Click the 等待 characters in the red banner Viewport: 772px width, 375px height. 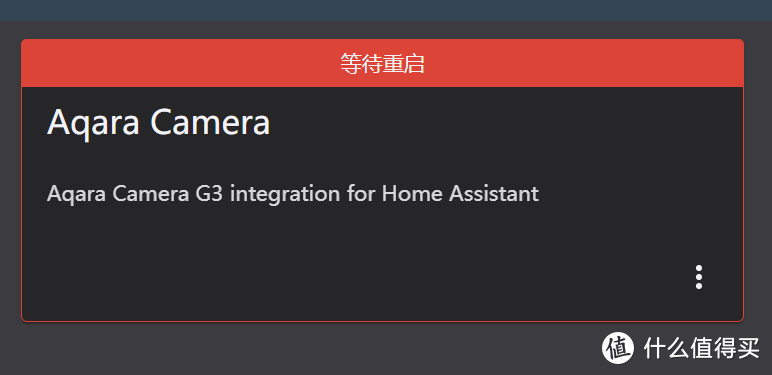pos(361,64)
